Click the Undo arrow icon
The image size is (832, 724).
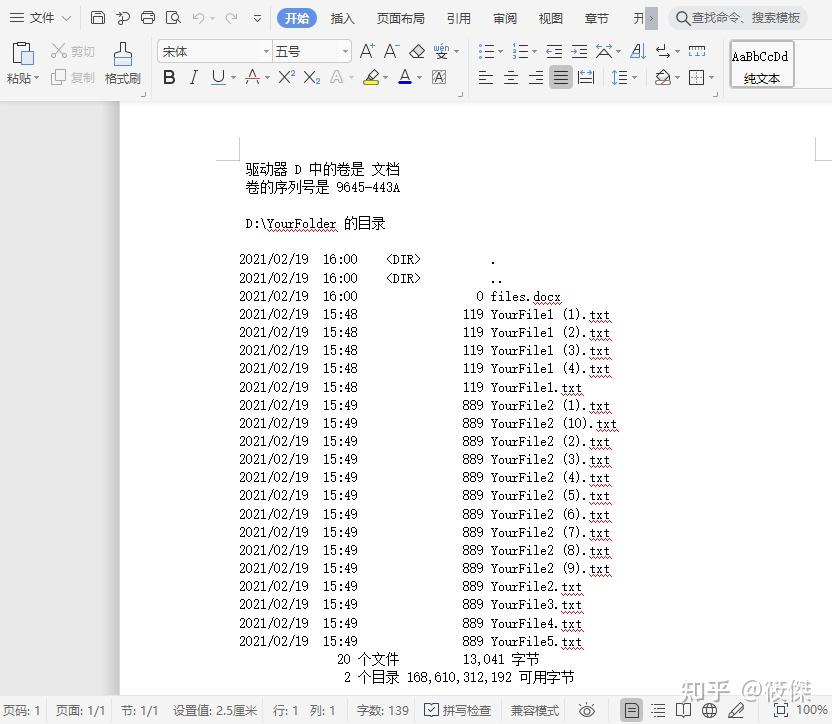coord(198,19)
